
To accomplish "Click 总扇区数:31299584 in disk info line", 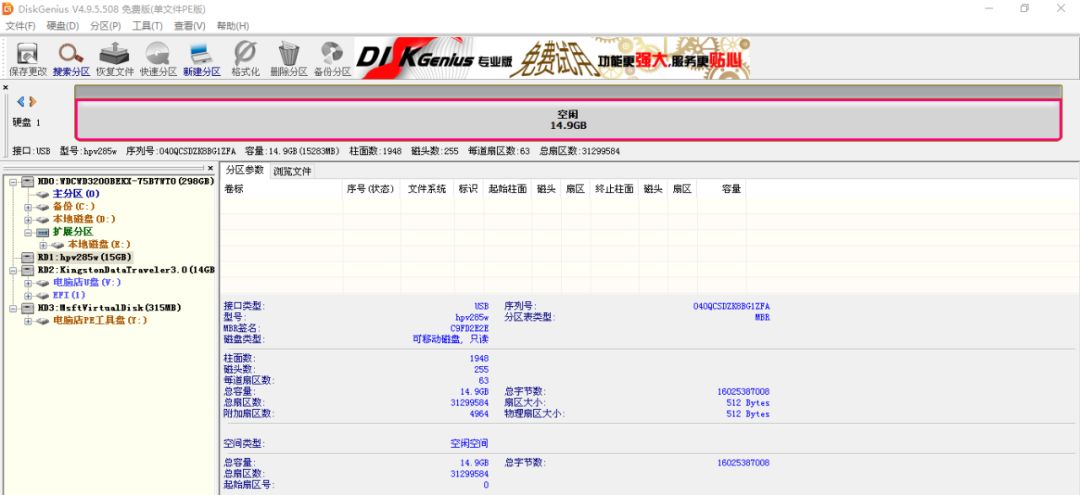I will coord(579,151).
